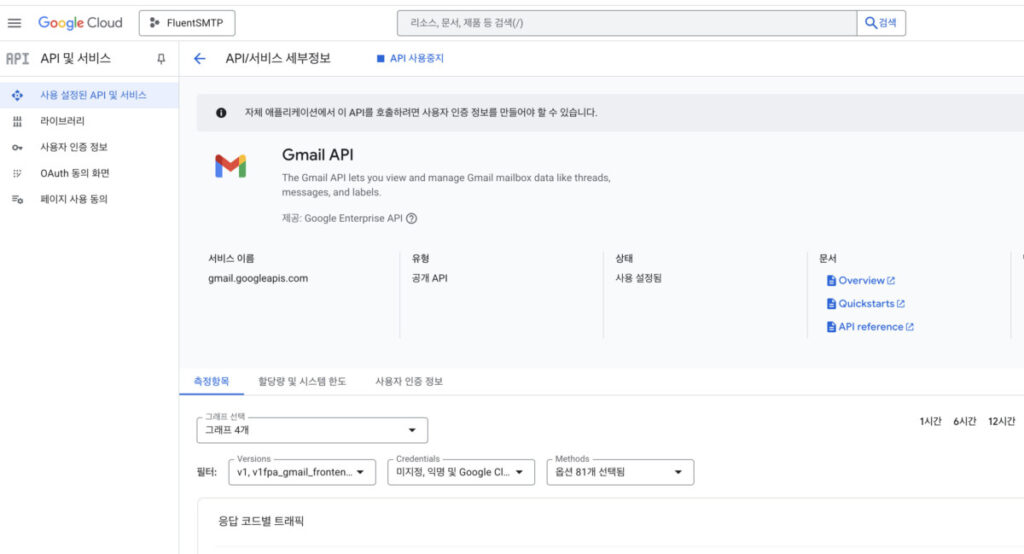Click the 응답 코드별 트래픽 chart title
1024x554 pixels.
(261, 521)
